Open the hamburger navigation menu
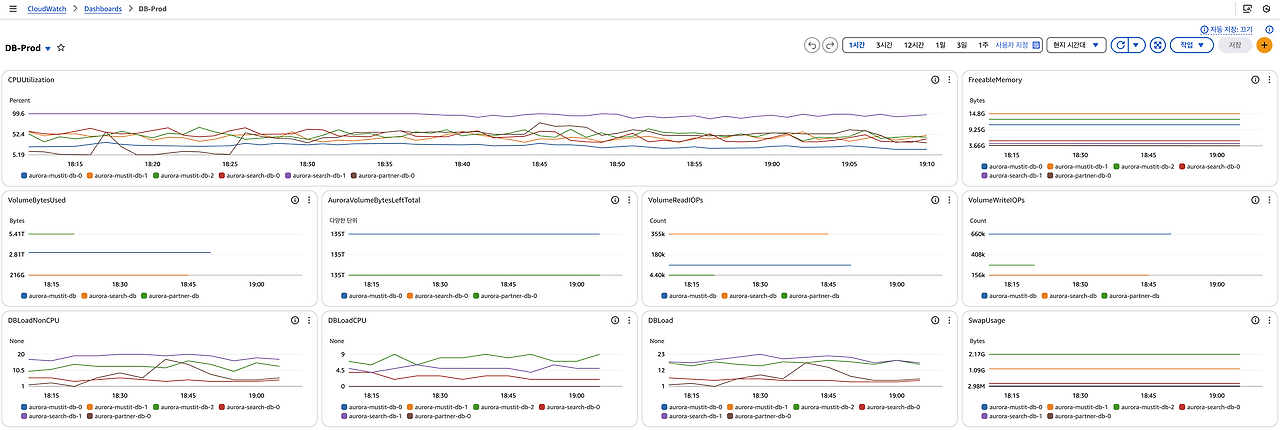Screen dimensions: 1280x430 (12, 8)
